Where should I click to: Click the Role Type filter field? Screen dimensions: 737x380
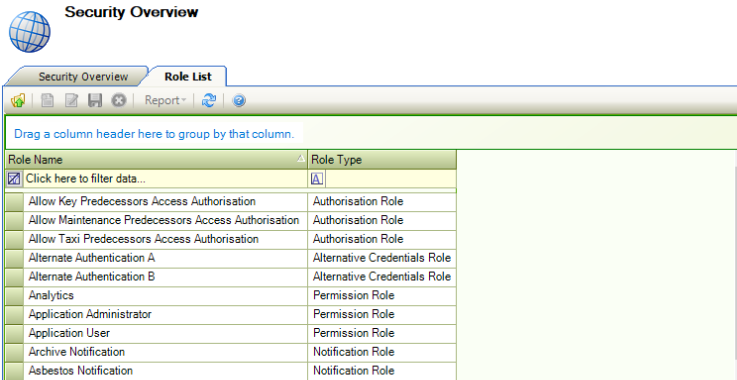(390, 179)
